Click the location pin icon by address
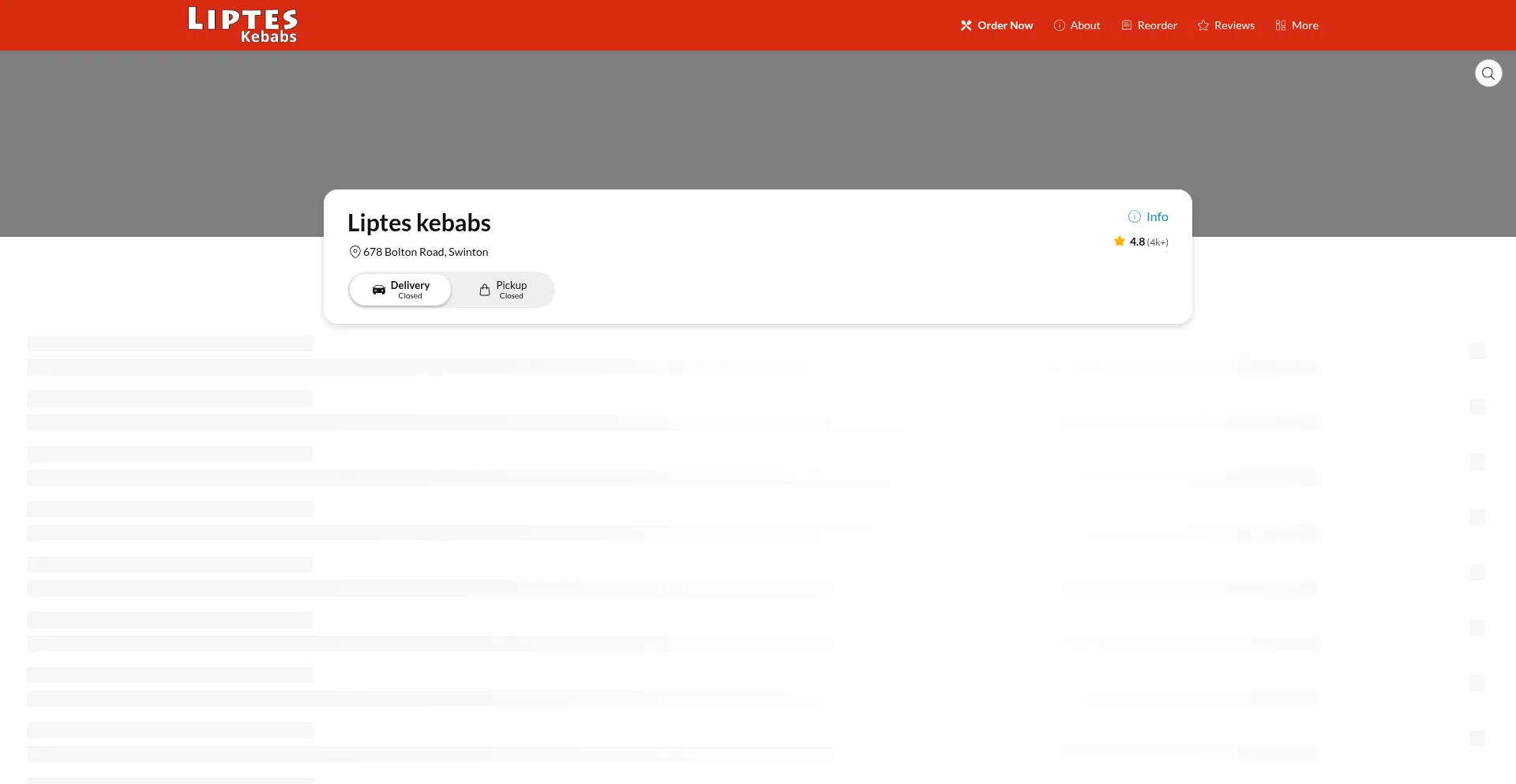The width and height of the screenshot is (1516, 784). 355,252
